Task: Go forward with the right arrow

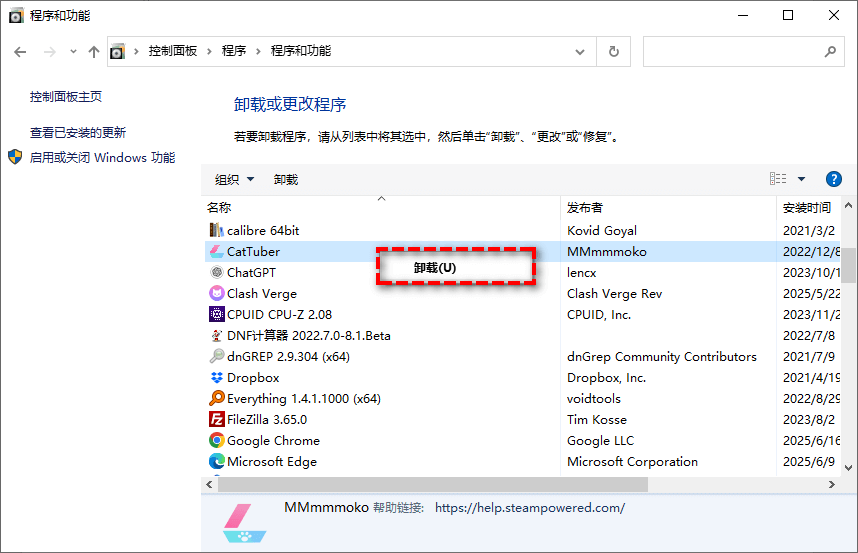Action: pos(49,52)
